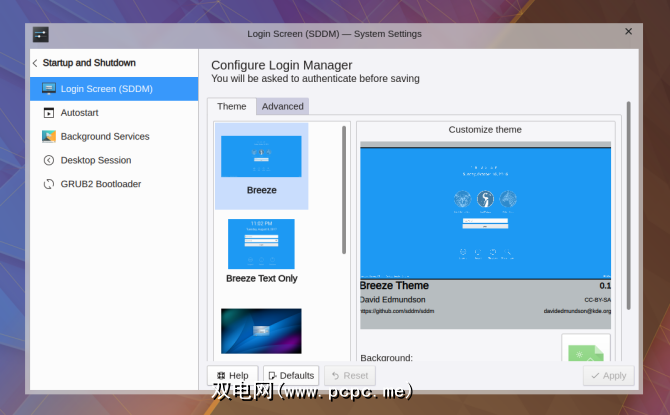Click the Autostart icon in sidebar
Image resolution: width=670 pixels, height=415 pixels.
coord(49,112)
